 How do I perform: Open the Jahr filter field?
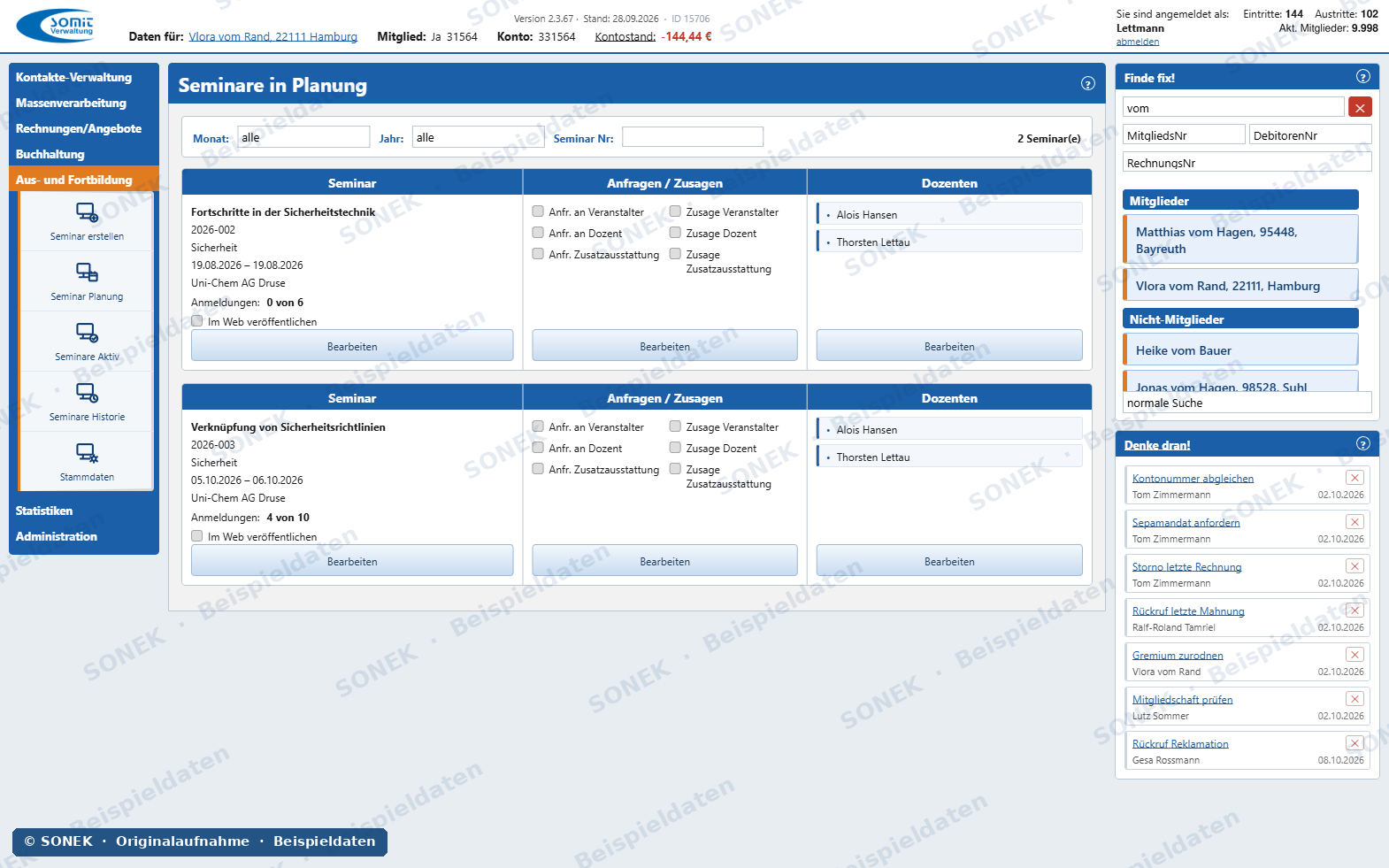(478, 137)
